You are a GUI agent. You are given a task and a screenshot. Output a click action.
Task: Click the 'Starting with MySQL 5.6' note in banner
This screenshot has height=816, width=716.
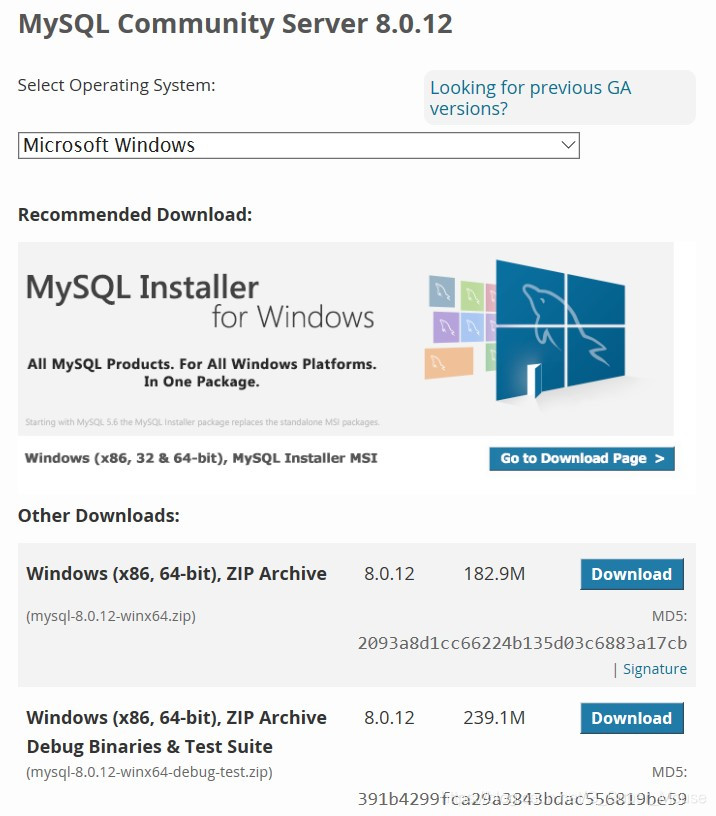pos(202,422)
